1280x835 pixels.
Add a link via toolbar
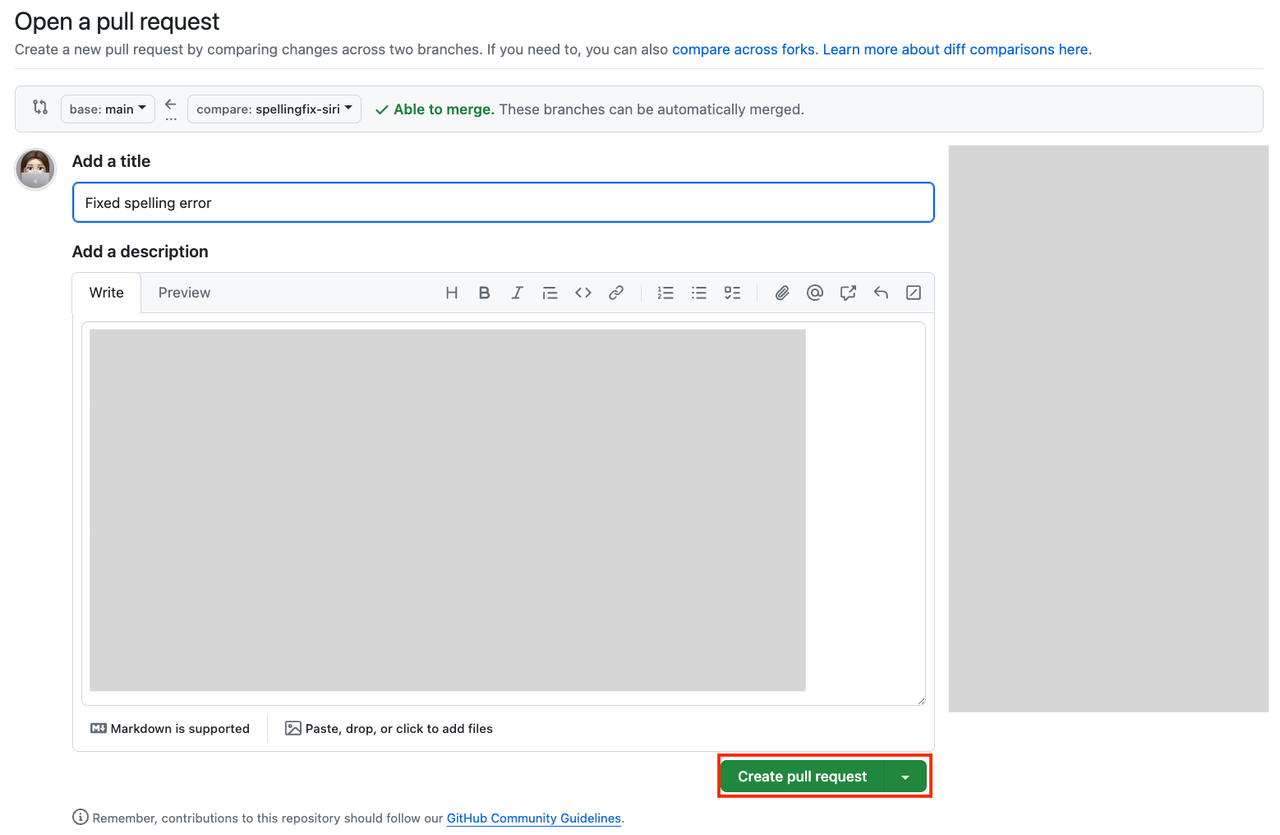coord(616,293)
